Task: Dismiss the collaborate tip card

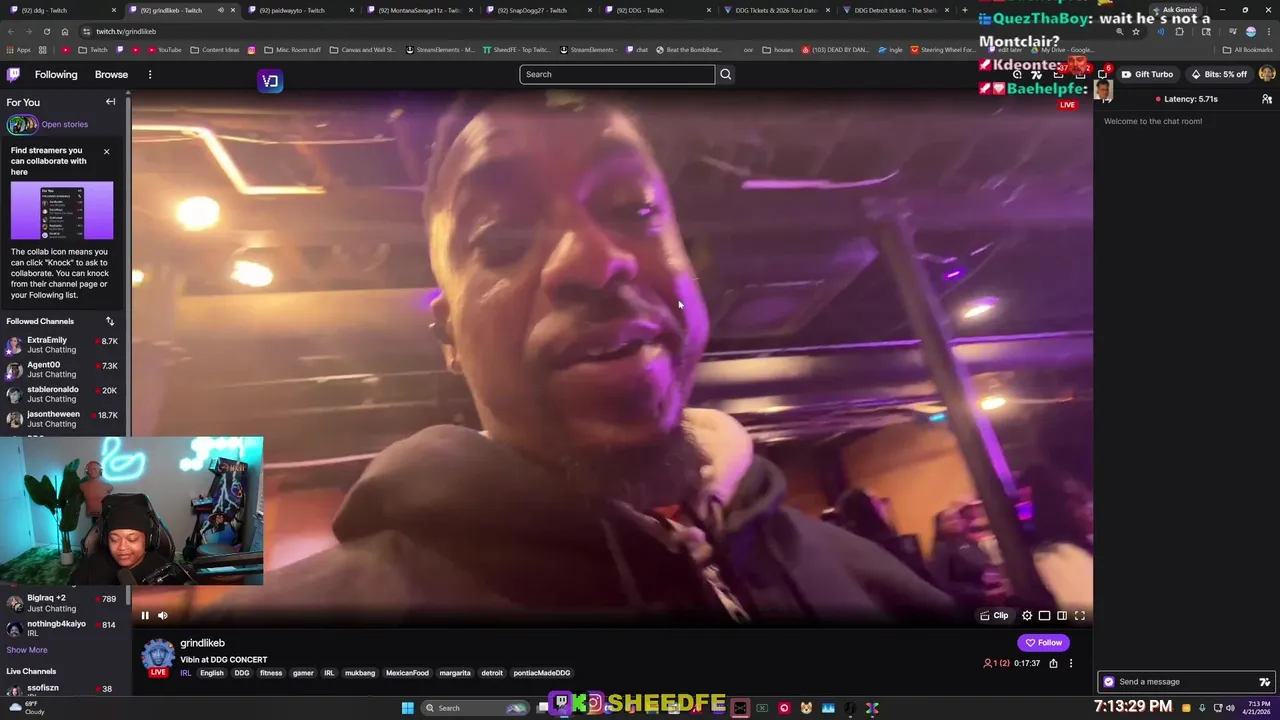Action: click(106, 151)
